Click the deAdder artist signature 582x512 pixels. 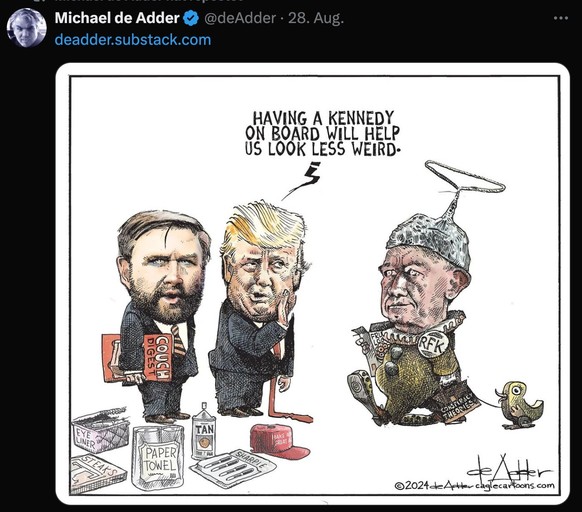[x=509, y=468]
